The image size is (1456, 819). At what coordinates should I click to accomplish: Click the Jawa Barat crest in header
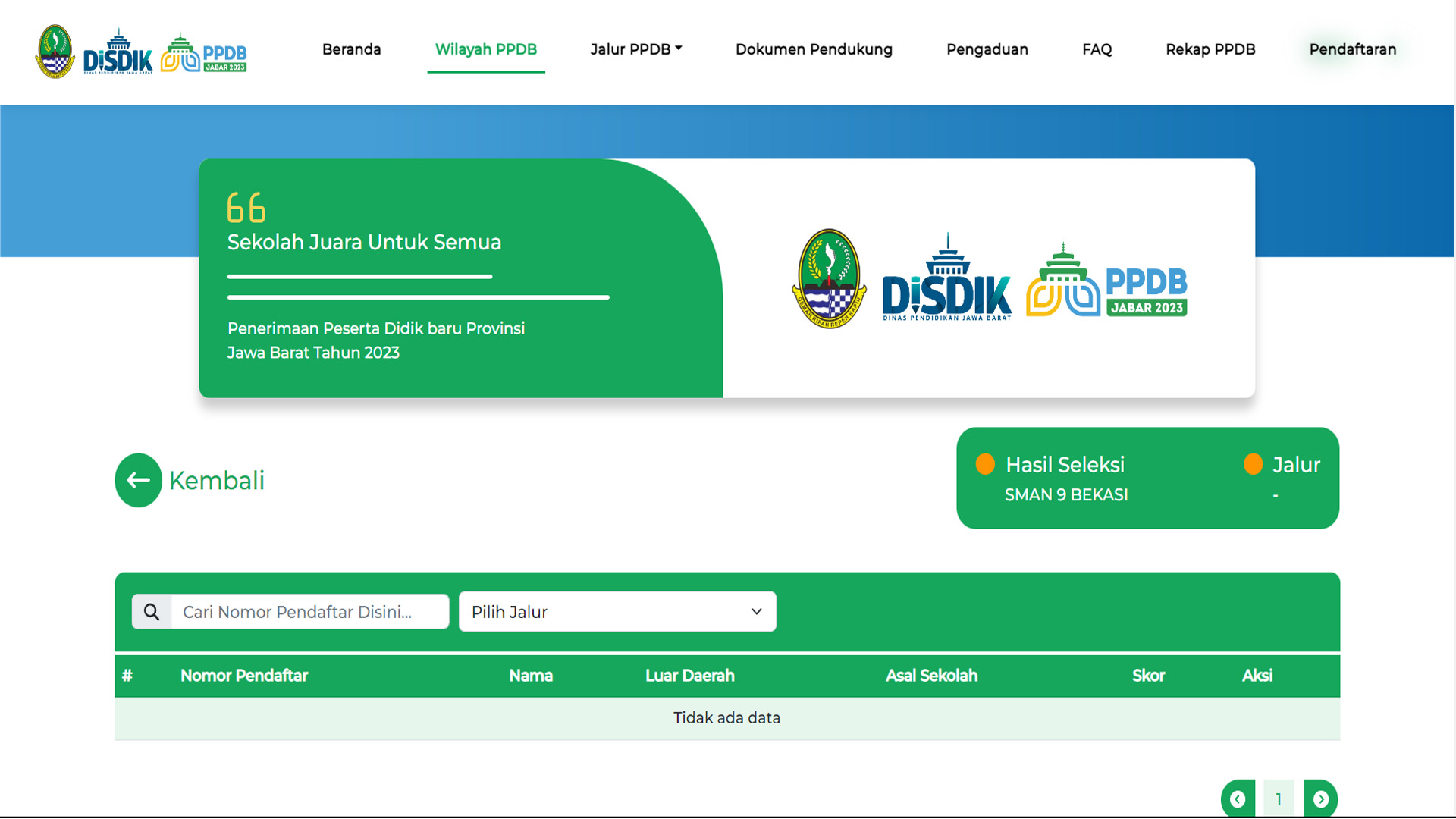(x=55, y=52)
